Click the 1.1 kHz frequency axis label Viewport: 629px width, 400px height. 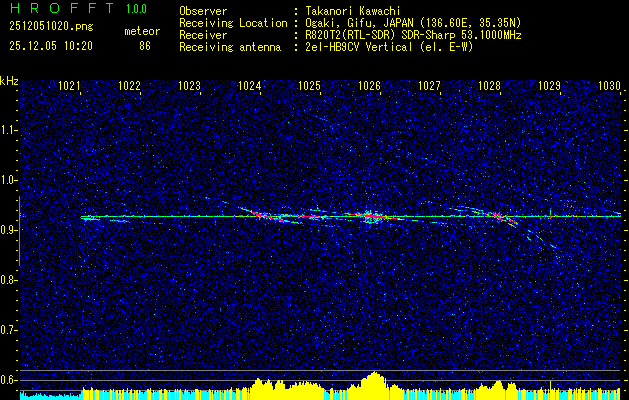pyautogui.click(x=6, y=130)
